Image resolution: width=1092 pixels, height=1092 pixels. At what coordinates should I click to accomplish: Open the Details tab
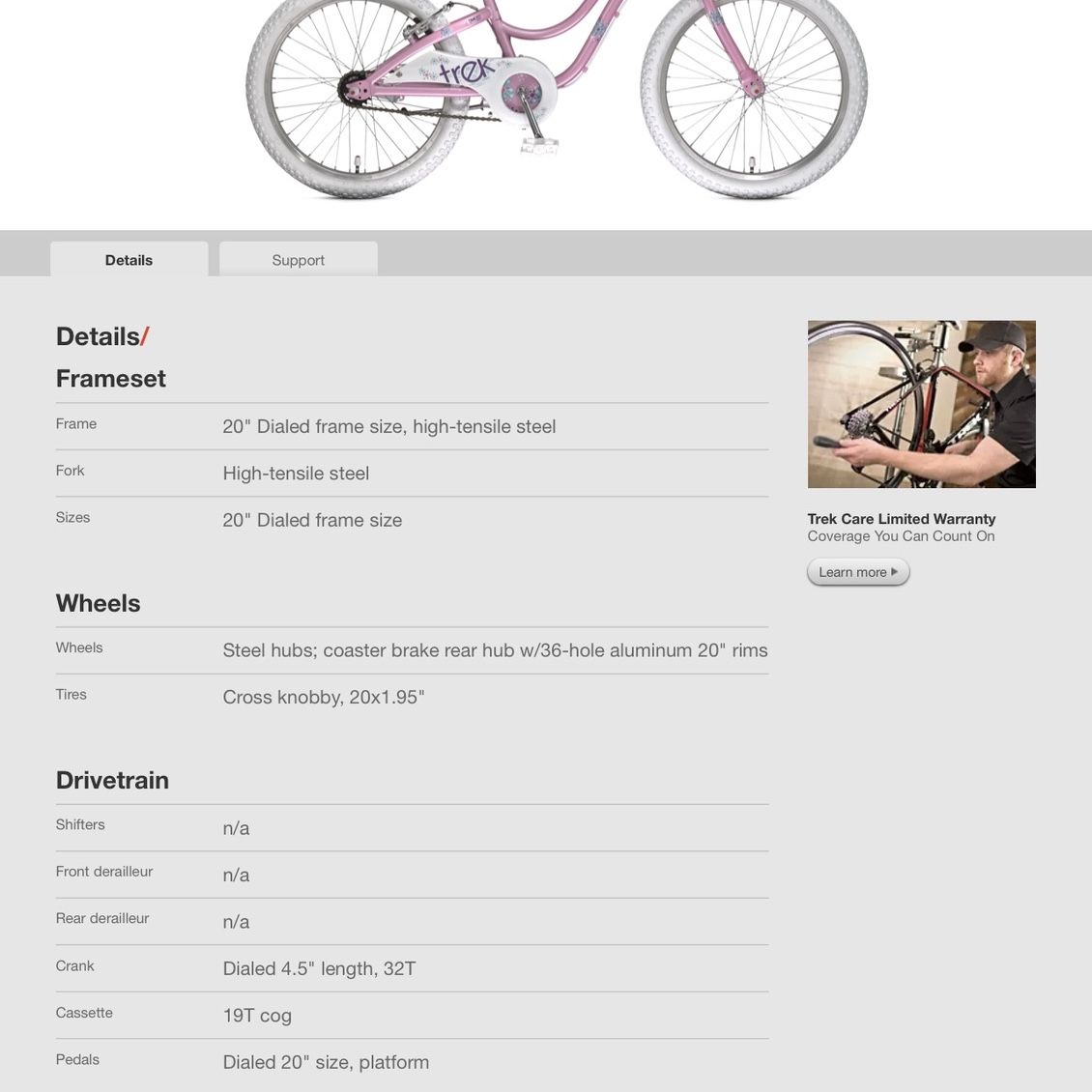click(129, 259)
